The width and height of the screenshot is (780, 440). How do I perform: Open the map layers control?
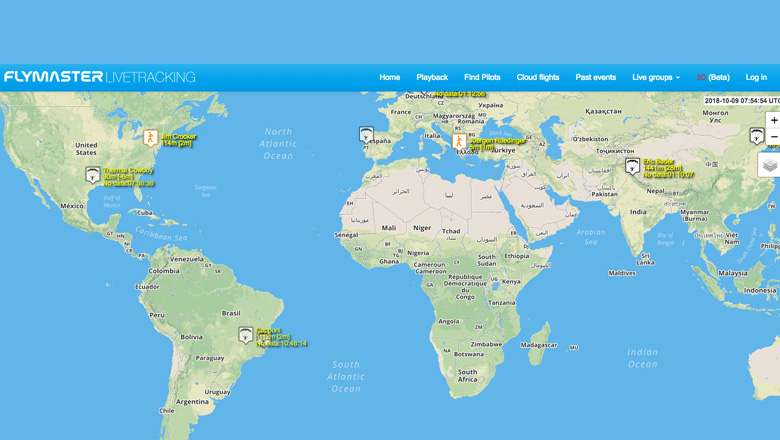pyautogui.click(x=769, y=165)
